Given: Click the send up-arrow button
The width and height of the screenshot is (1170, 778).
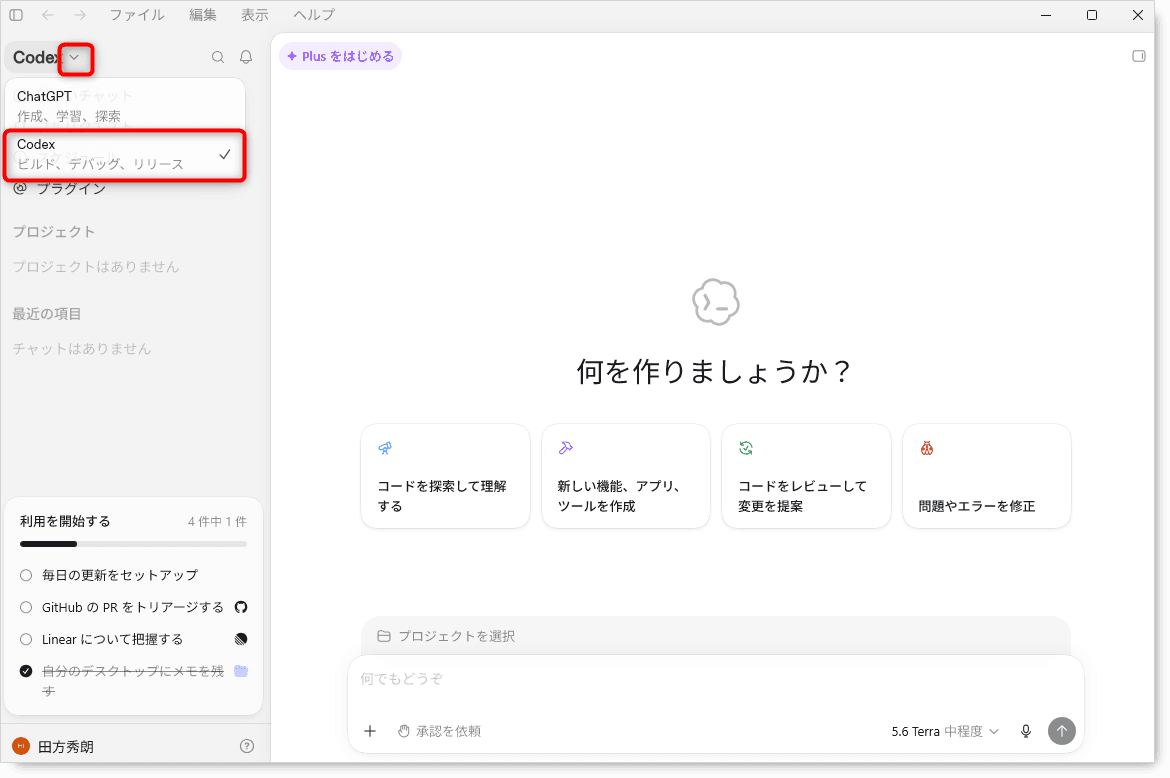Looking at the screenshot, I should (x=1062, y=731).
